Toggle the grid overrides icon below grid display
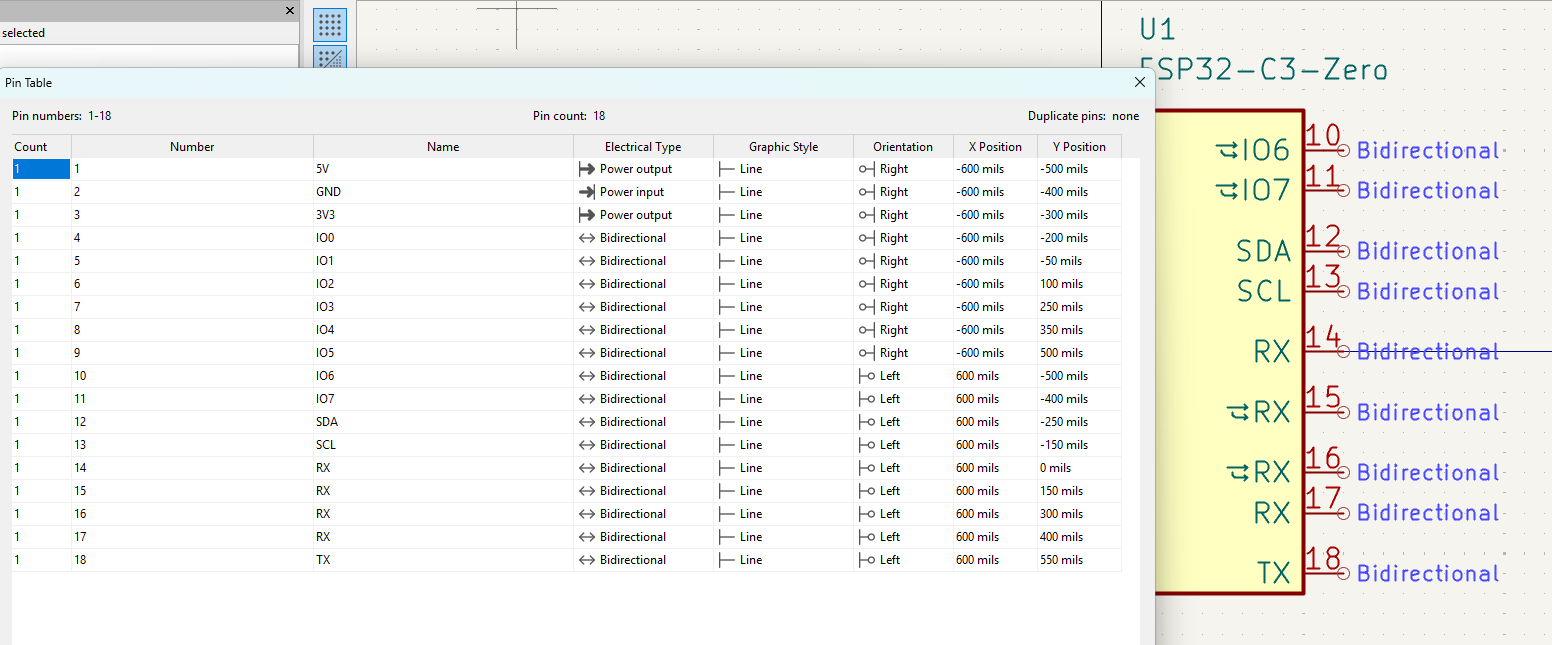The width and height of the screenshot is (1552, 645). 330,57
